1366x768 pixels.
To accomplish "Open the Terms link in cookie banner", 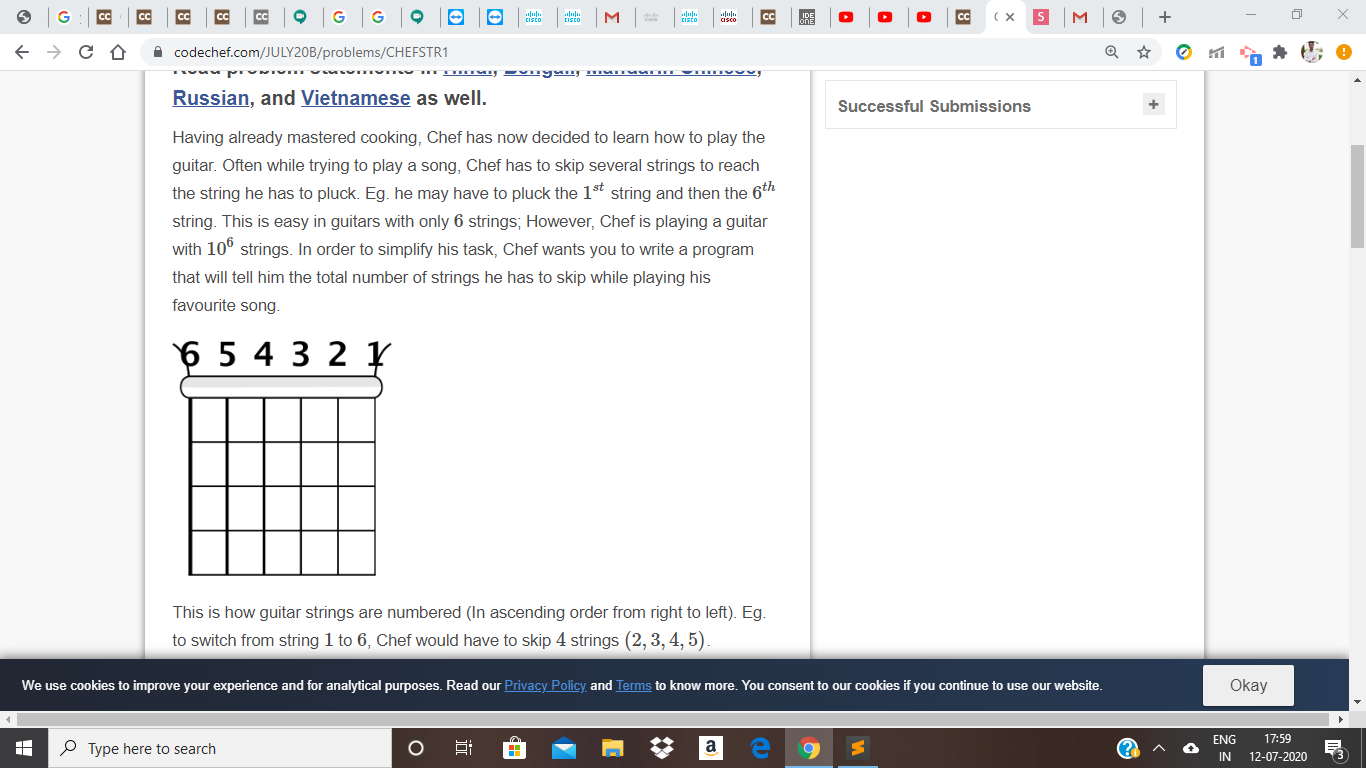I will click(634, 685).
